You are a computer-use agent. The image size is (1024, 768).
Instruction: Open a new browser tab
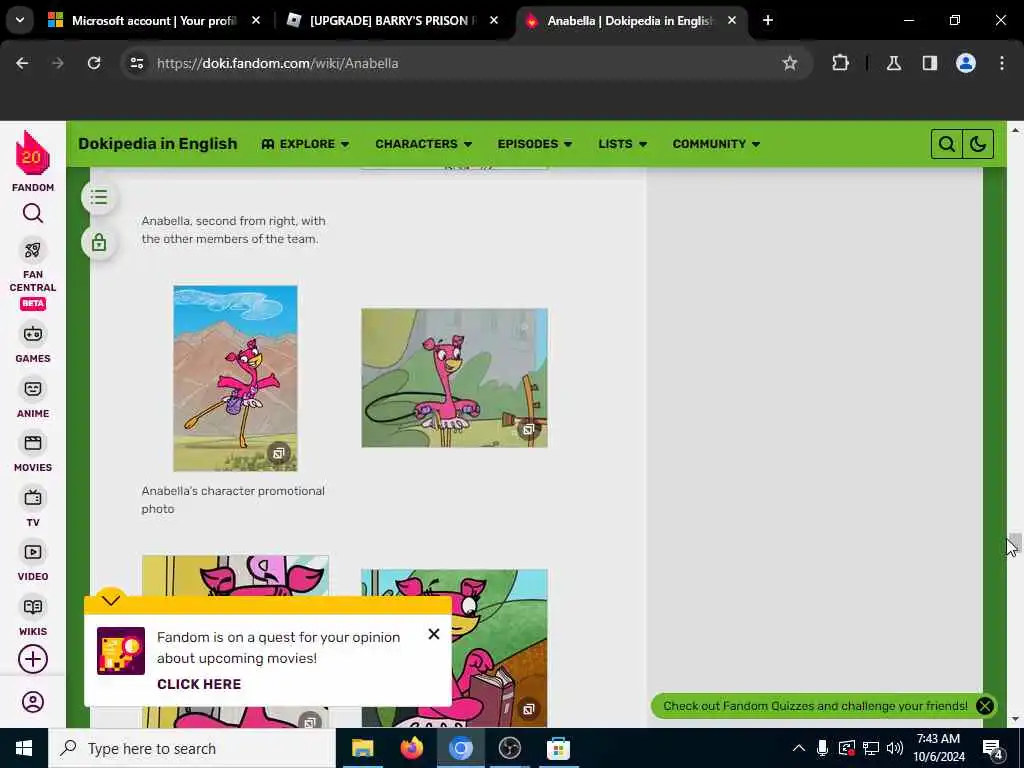768,20
